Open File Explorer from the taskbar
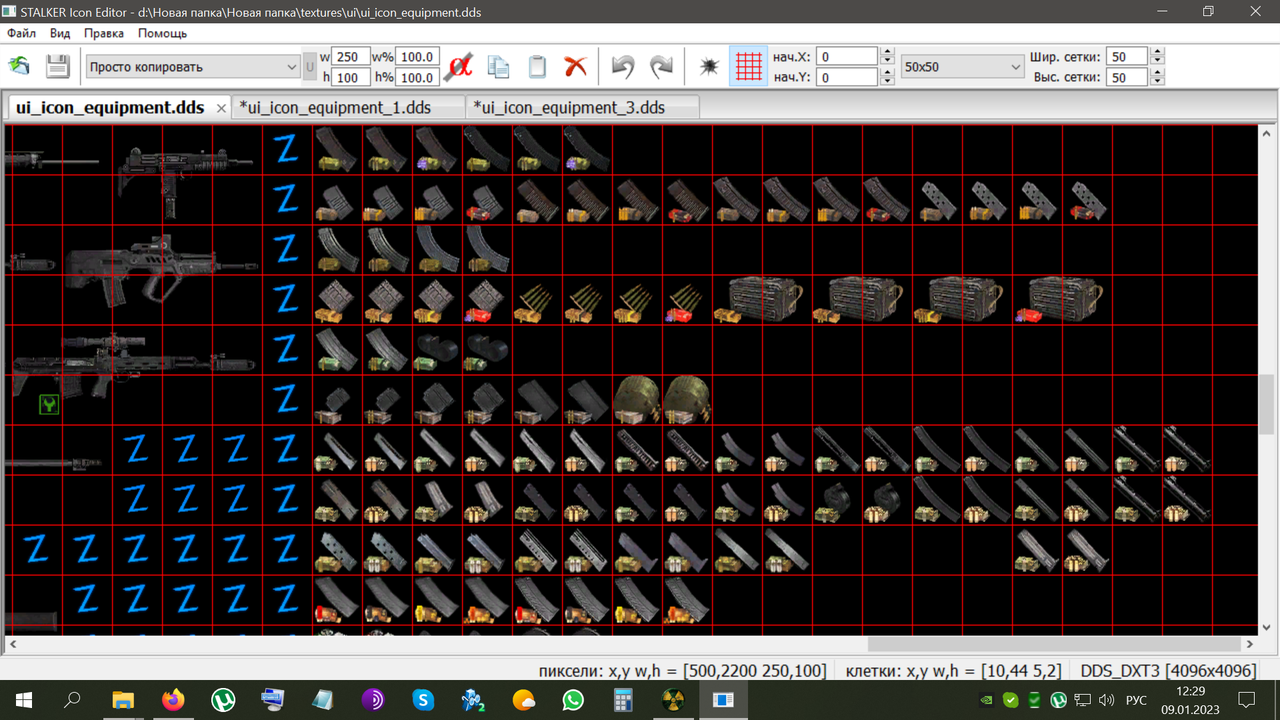Image resolution: width=1280 pixels, height=720 pixels. tap(122, 700)
